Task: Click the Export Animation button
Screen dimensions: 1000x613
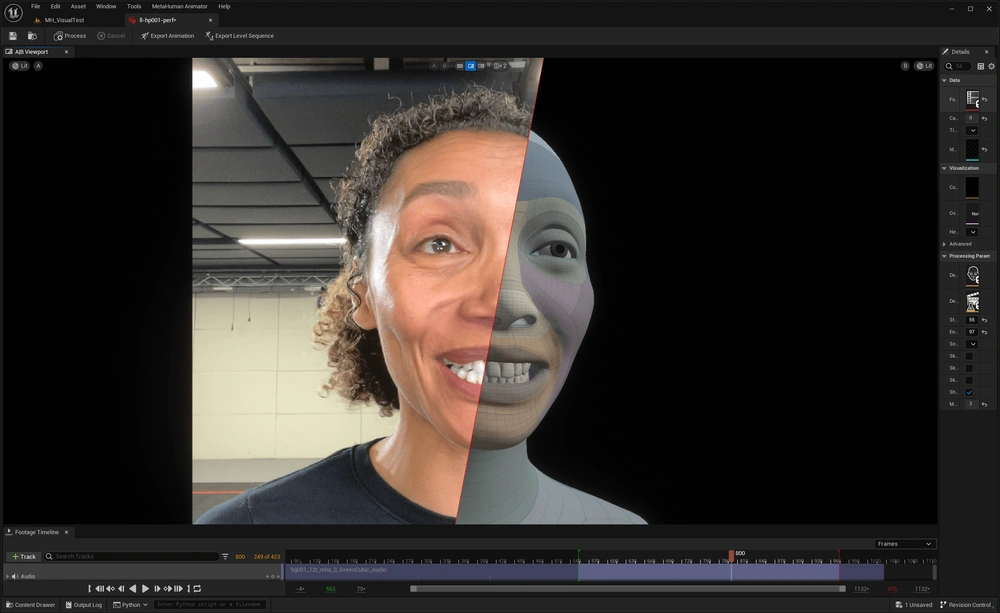Action: [167, 36]
